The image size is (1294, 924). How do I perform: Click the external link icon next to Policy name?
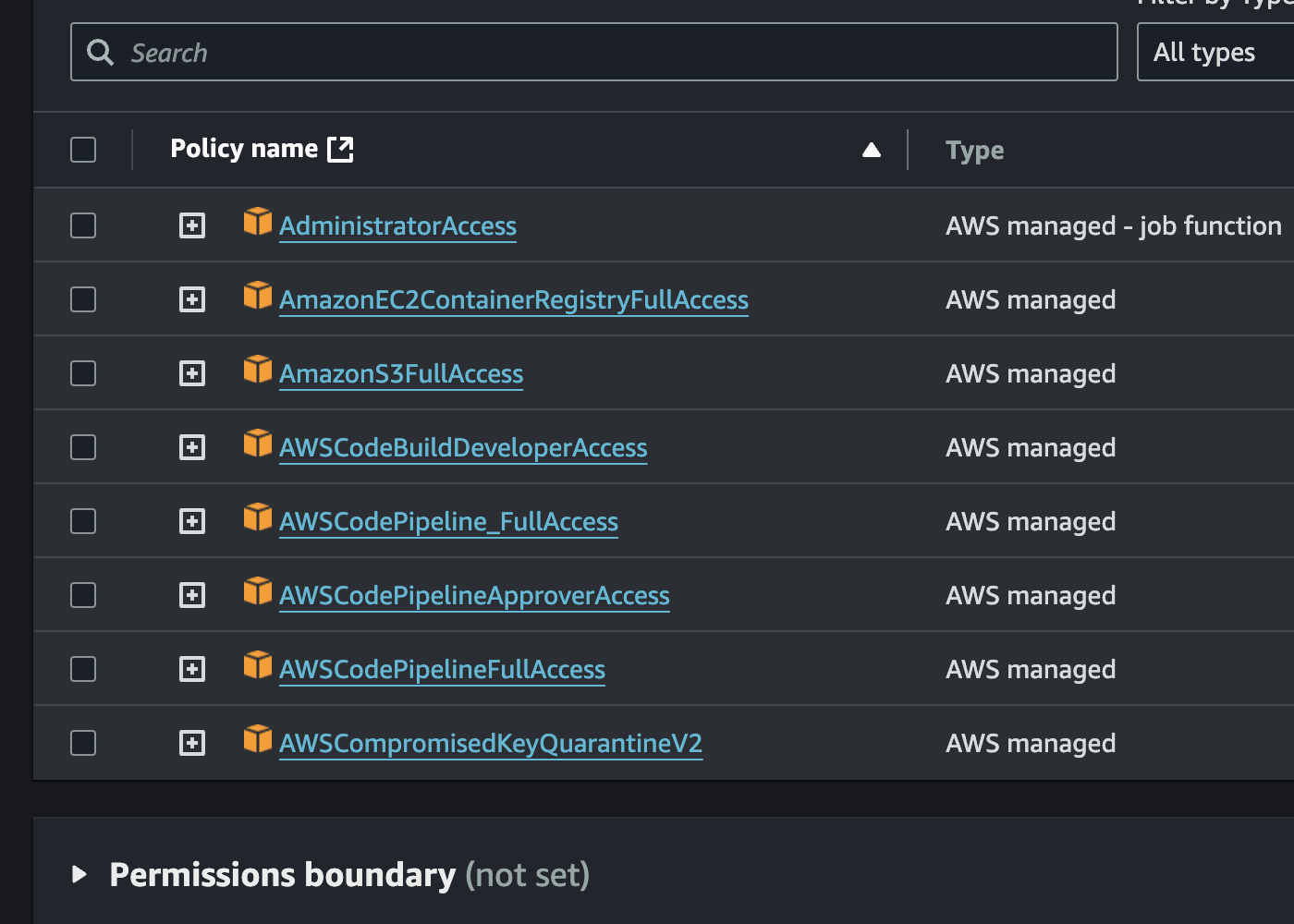pos(341,148)
